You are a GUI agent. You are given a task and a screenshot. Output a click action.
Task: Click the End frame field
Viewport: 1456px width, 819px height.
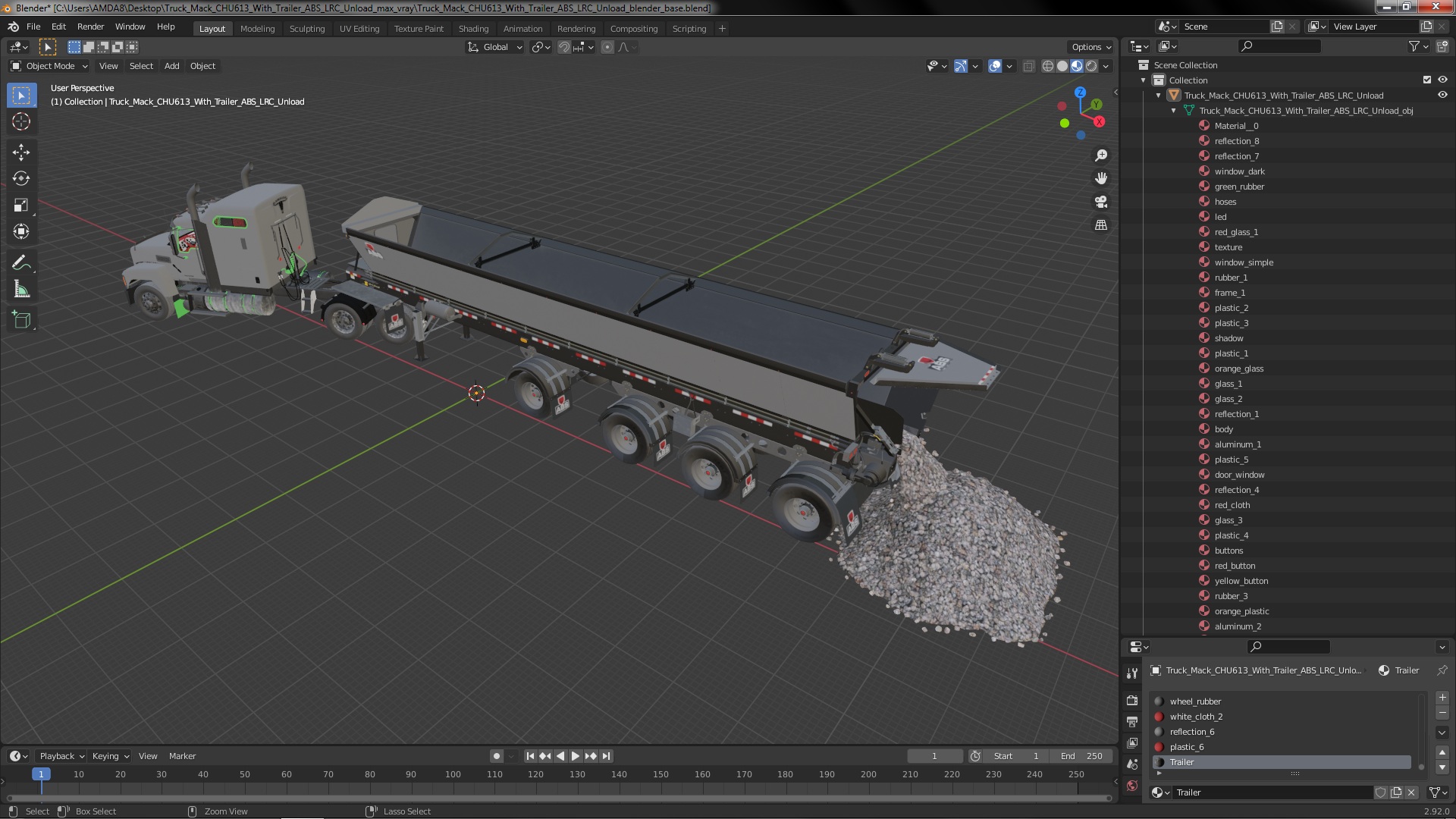(1083, 756)
